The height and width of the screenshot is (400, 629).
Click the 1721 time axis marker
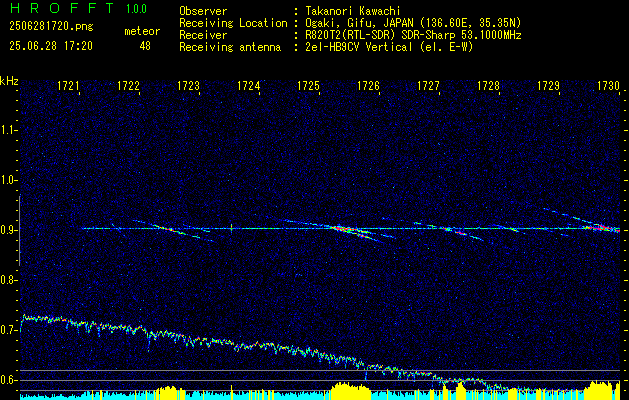click(68, 85)
